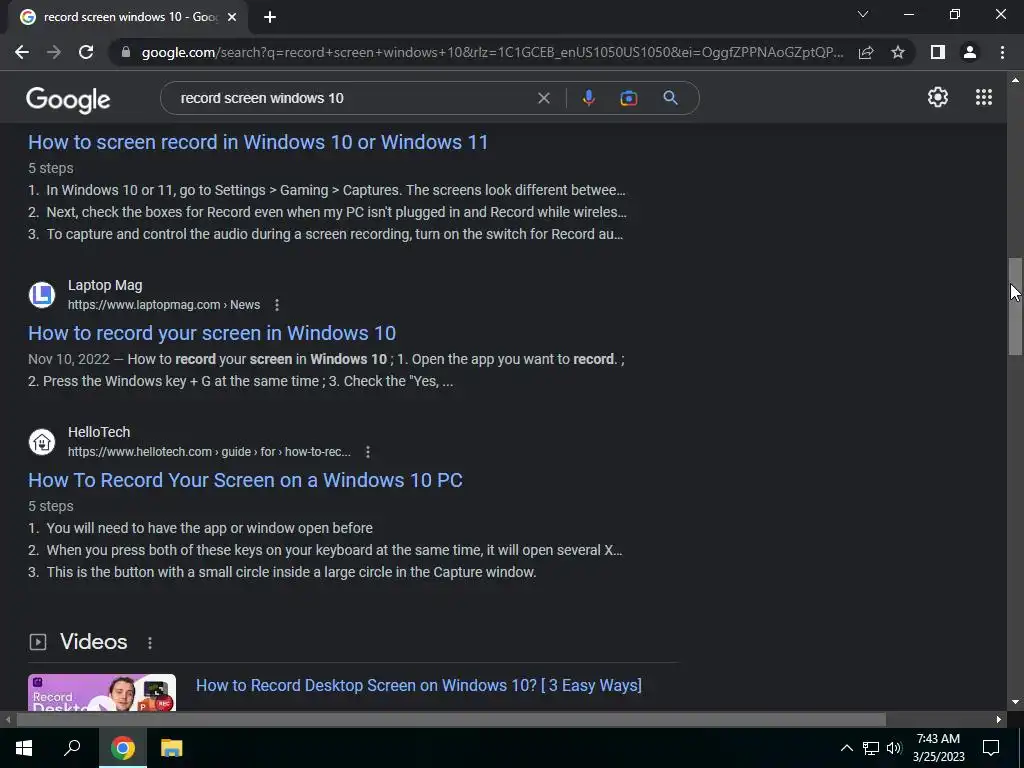Image resolution: width=1024 pixels, height=768 pixels.
Task: Click the Google logo
Action: 68,99
